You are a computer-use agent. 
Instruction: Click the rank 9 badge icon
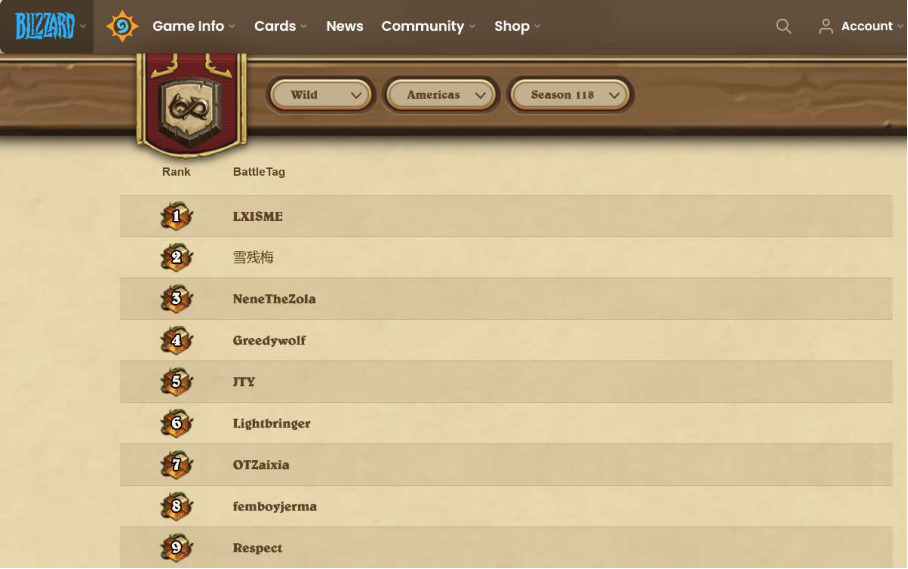point(176,547)
